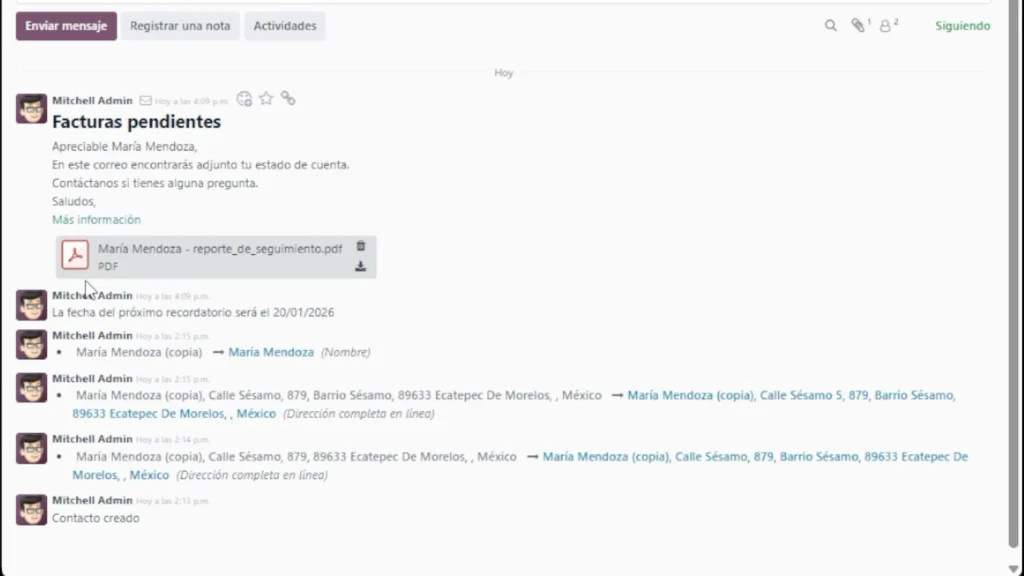
Task: Click Mitchell Admin avatar on Contacto creado
Action: tap(32, 509)
